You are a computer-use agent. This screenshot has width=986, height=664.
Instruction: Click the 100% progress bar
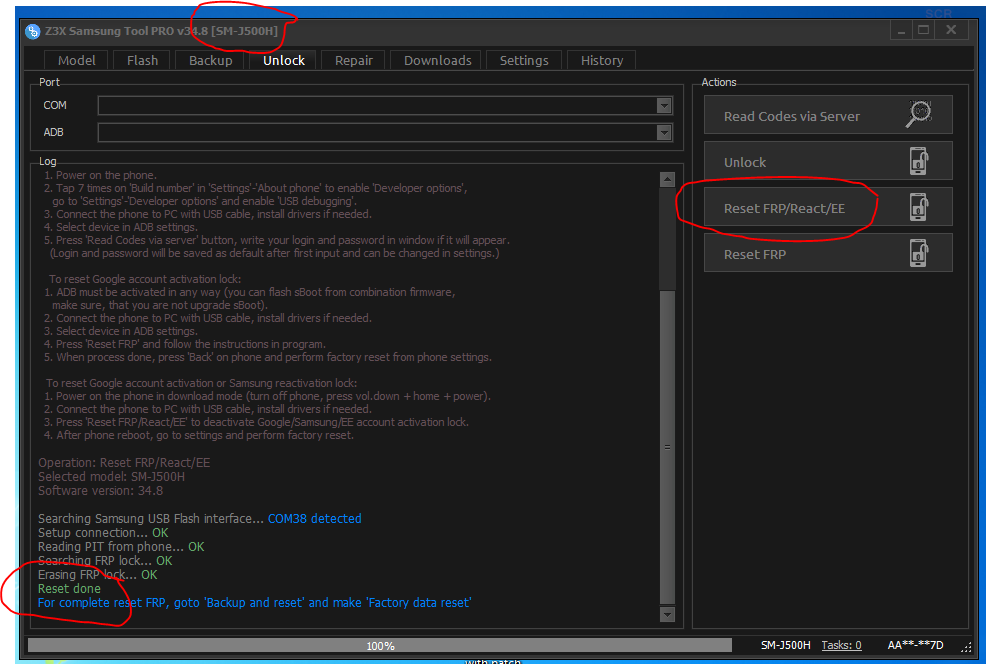coord(380,645)
